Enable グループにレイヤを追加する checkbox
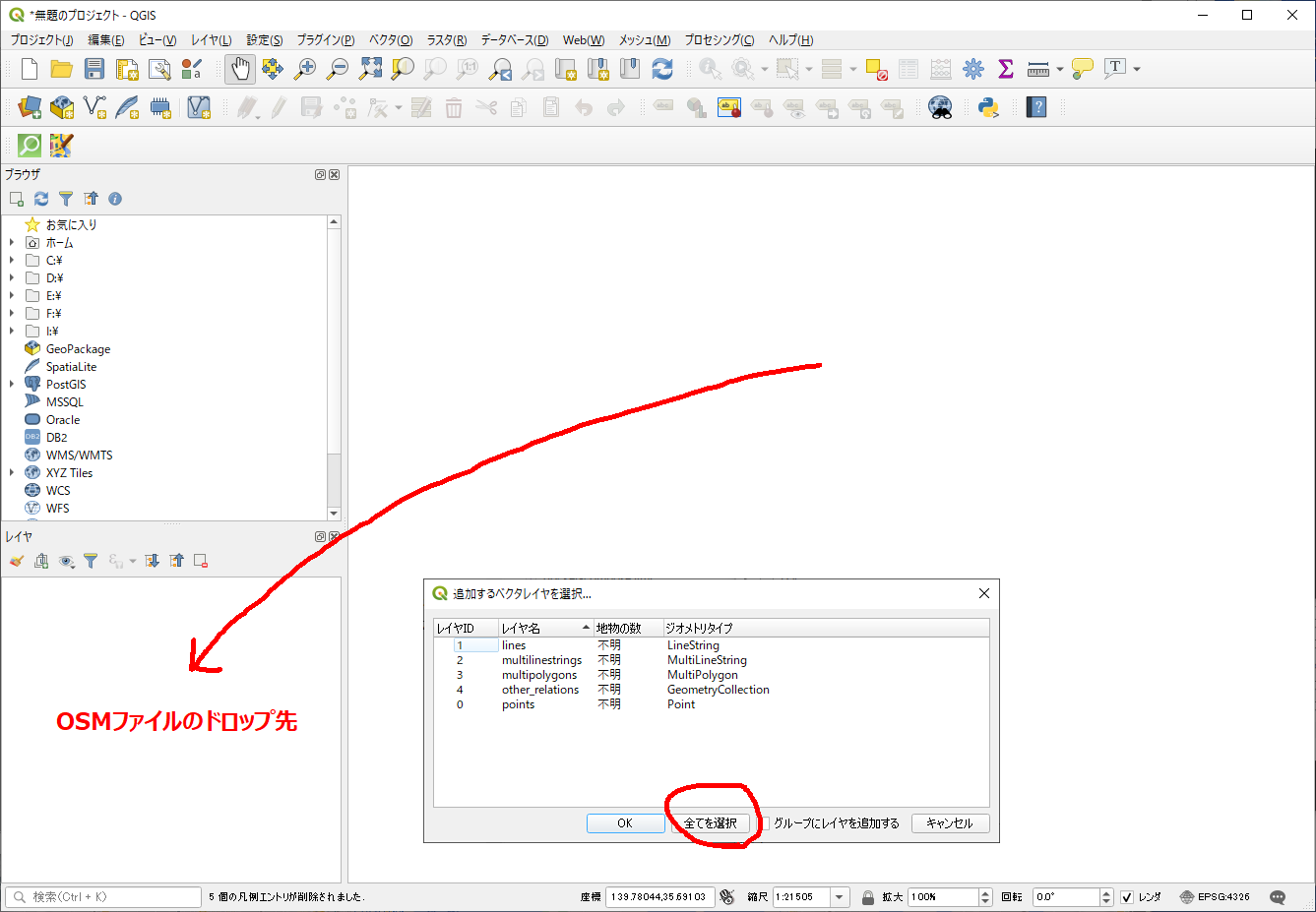 click(x=764, y=823)
